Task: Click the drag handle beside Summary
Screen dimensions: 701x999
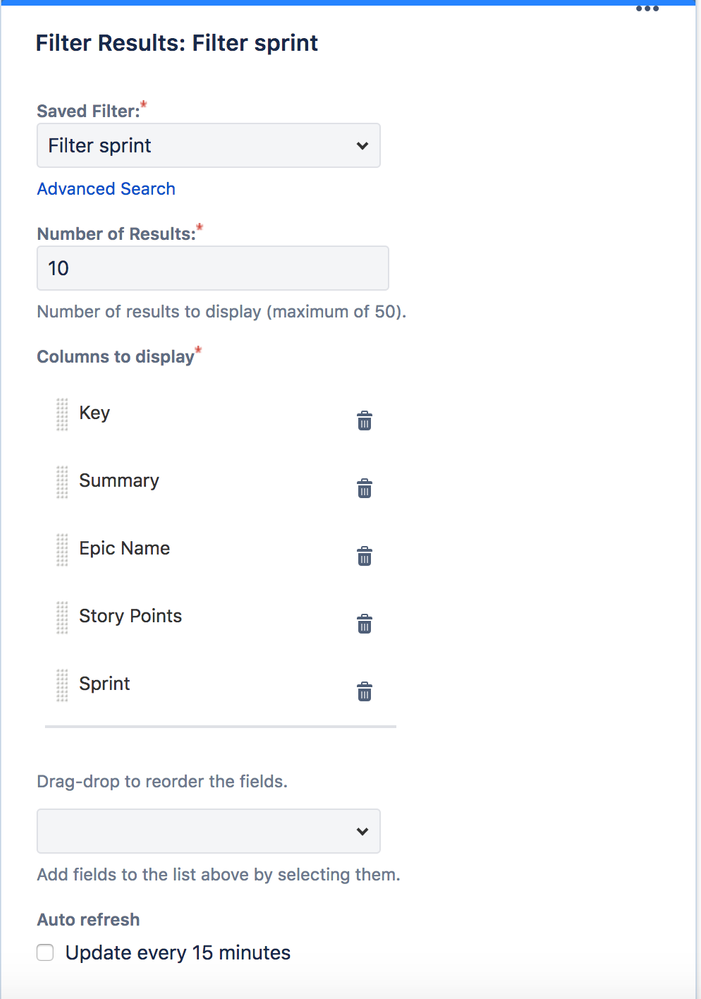Action: [x=60, y=481]
